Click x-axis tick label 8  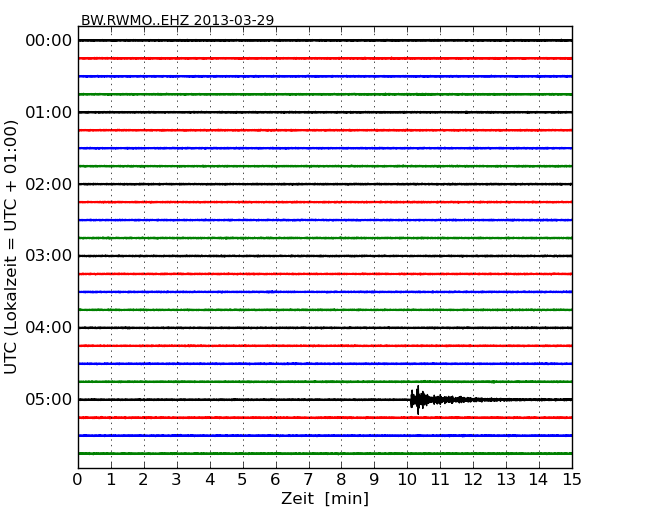[341, 480]
